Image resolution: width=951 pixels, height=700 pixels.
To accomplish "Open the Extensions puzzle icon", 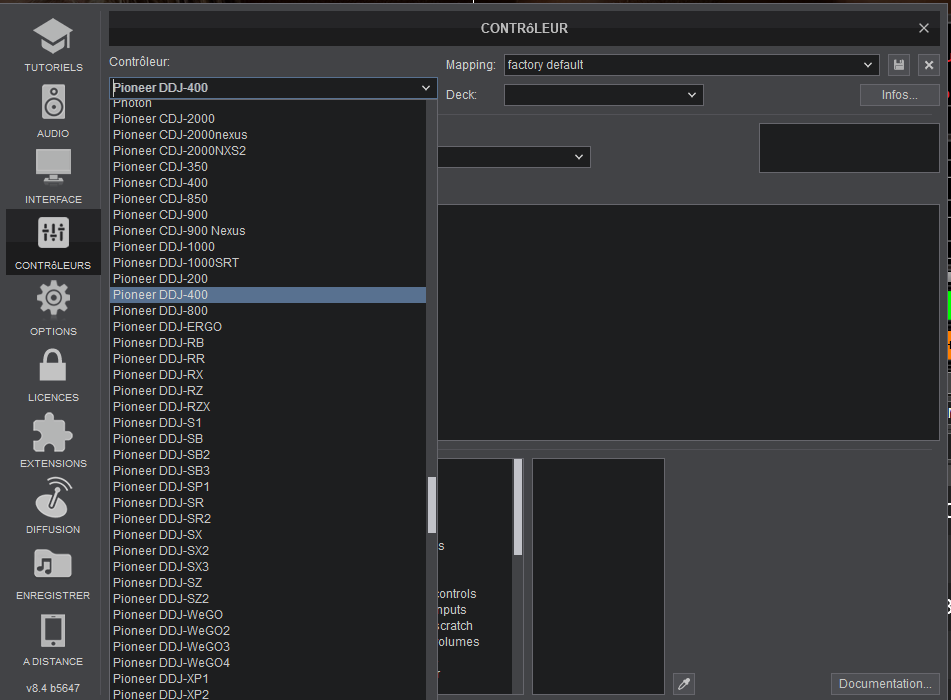I will (53, 439).
